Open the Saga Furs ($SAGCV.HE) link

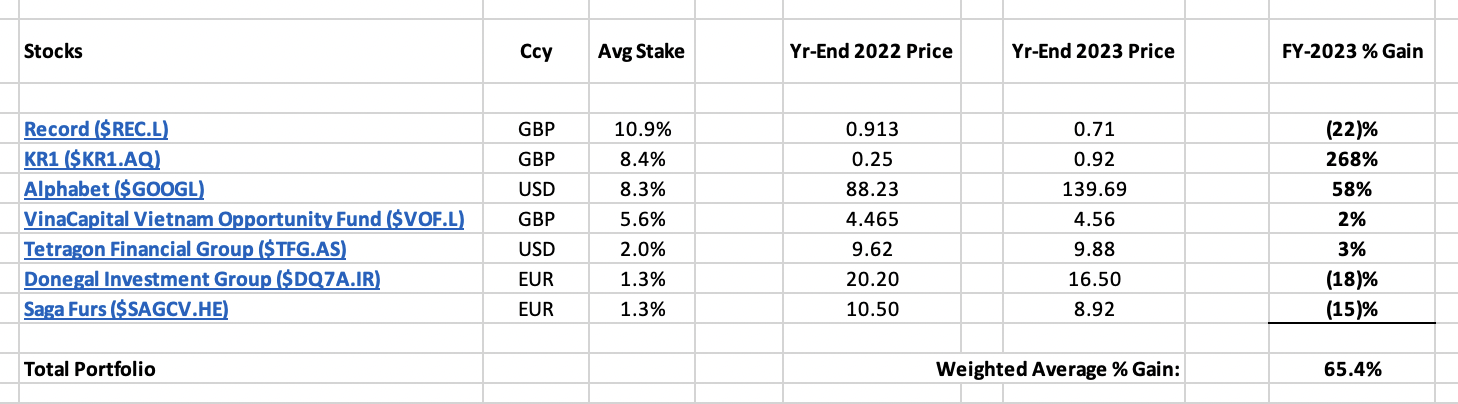[x=126, y=310]
